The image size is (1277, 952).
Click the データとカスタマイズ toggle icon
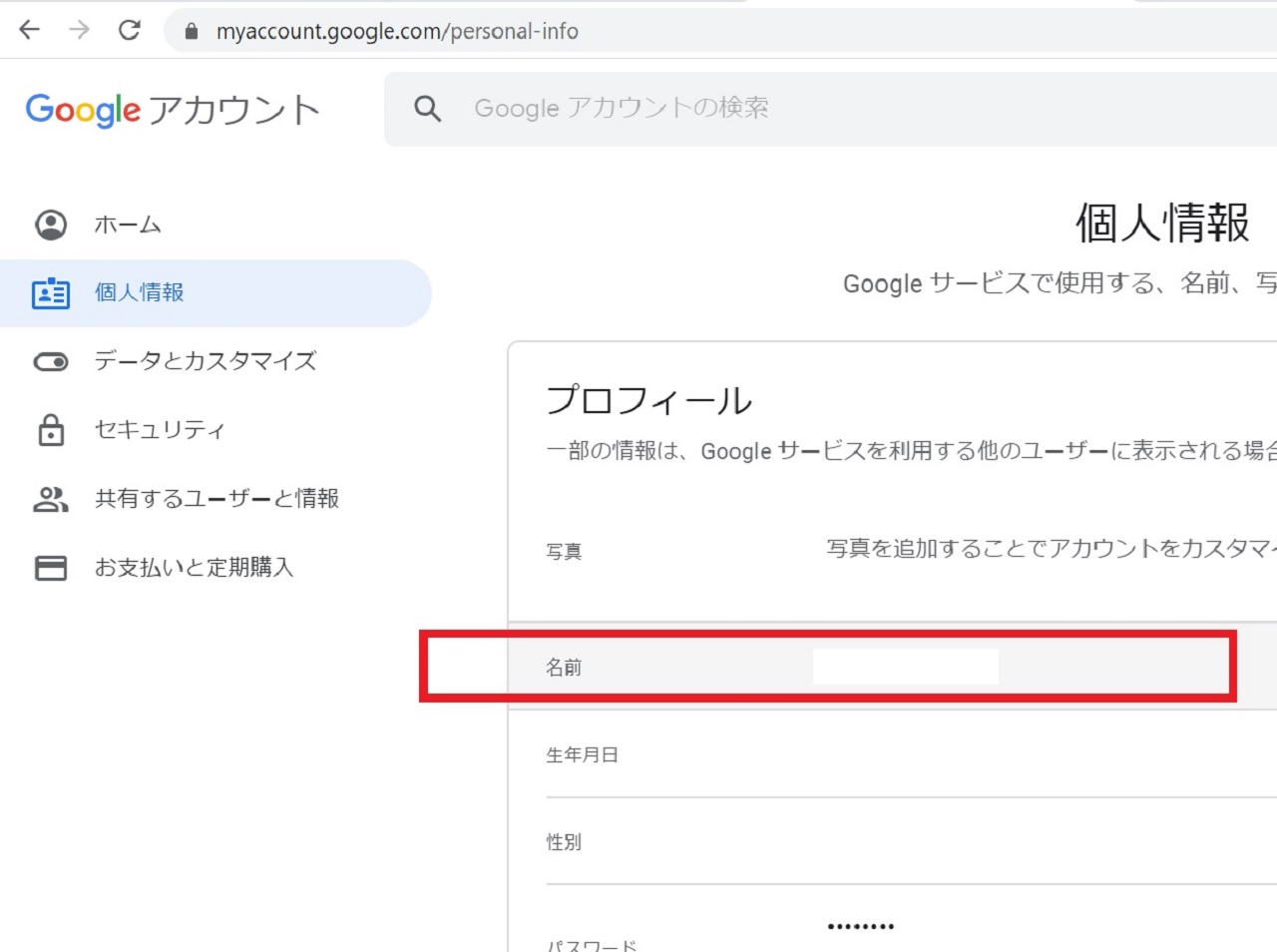coord(51,361)
